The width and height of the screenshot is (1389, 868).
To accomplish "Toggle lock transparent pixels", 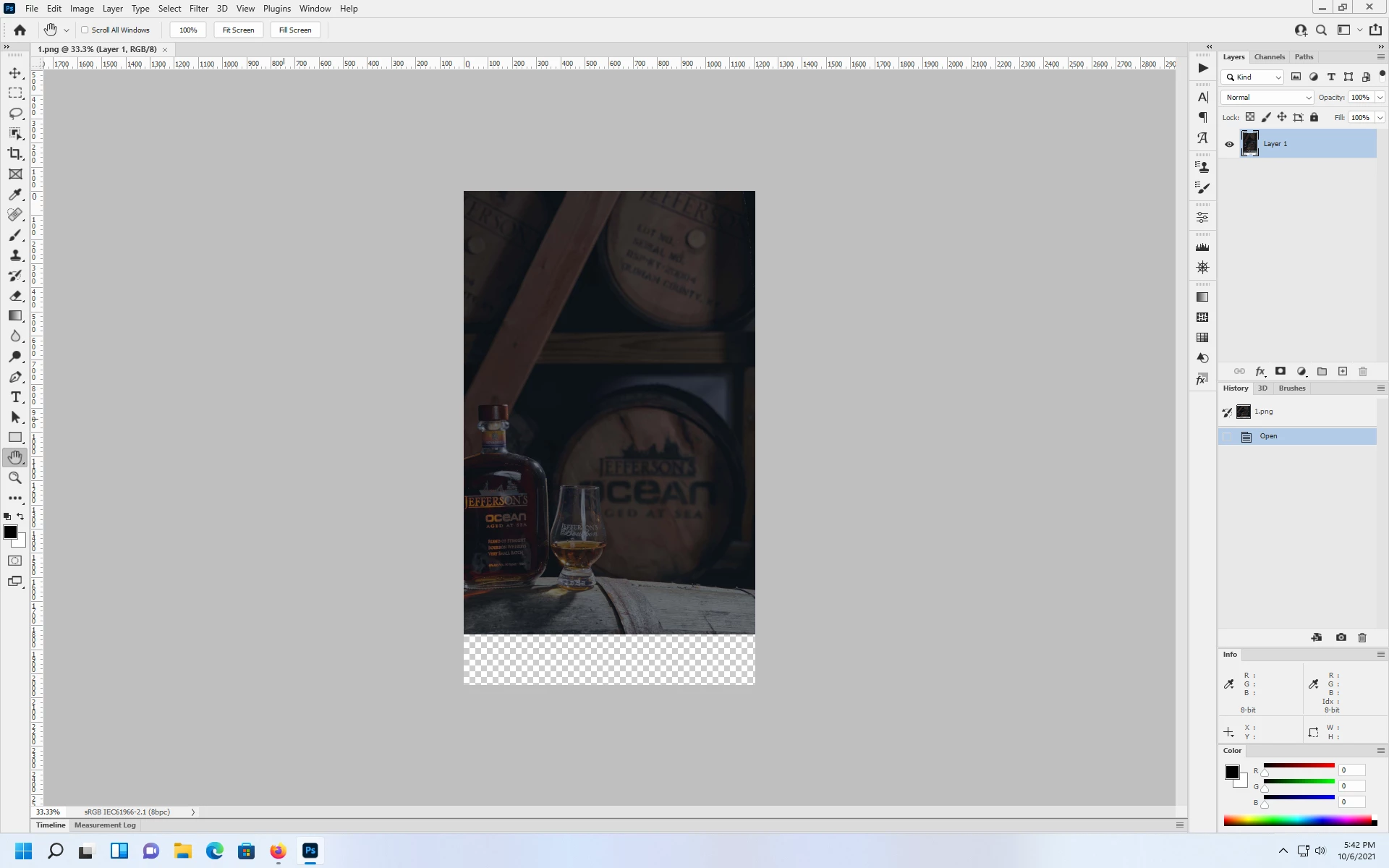I will [x=1250, y=117].
